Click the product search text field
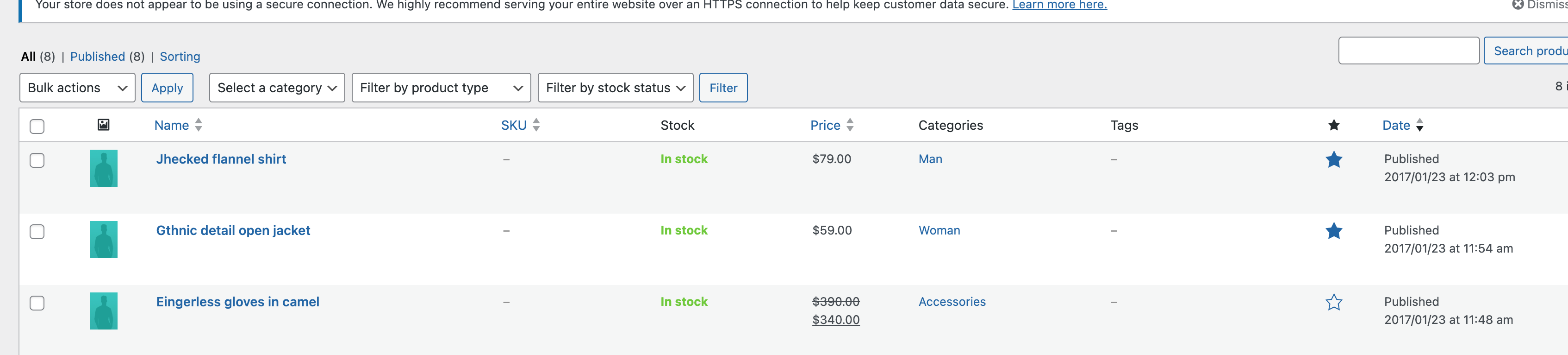The width and height of the screenshot is (1568, 355). (1408, 51)
